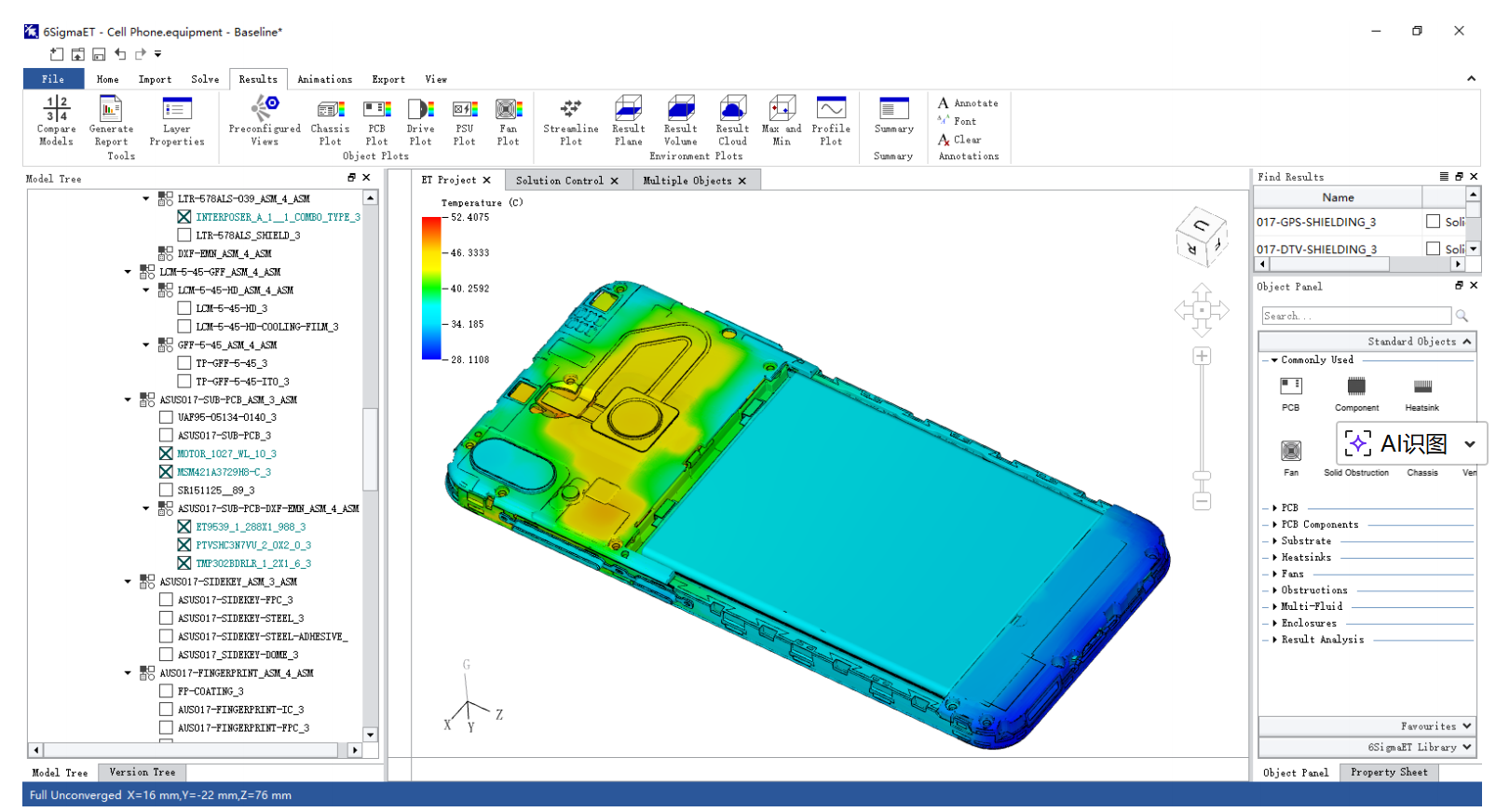The width and height of the screenshot is (1496, 812).
Task: Click the Annotate button
Action: [968, 103]
